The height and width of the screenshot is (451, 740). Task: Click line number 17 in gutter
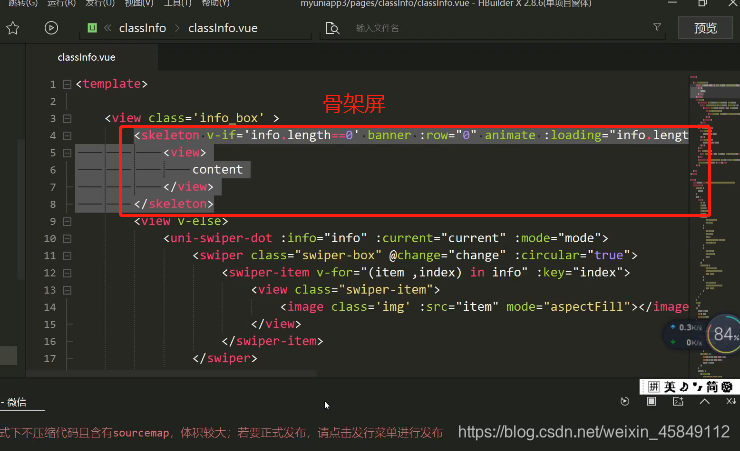(x=50, y=359)
